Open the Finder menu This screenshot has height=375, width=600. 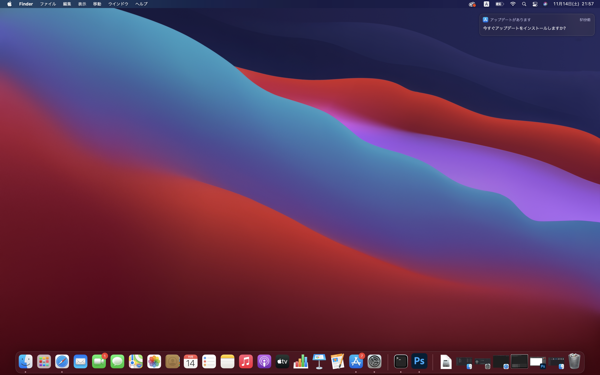point(26,4)
